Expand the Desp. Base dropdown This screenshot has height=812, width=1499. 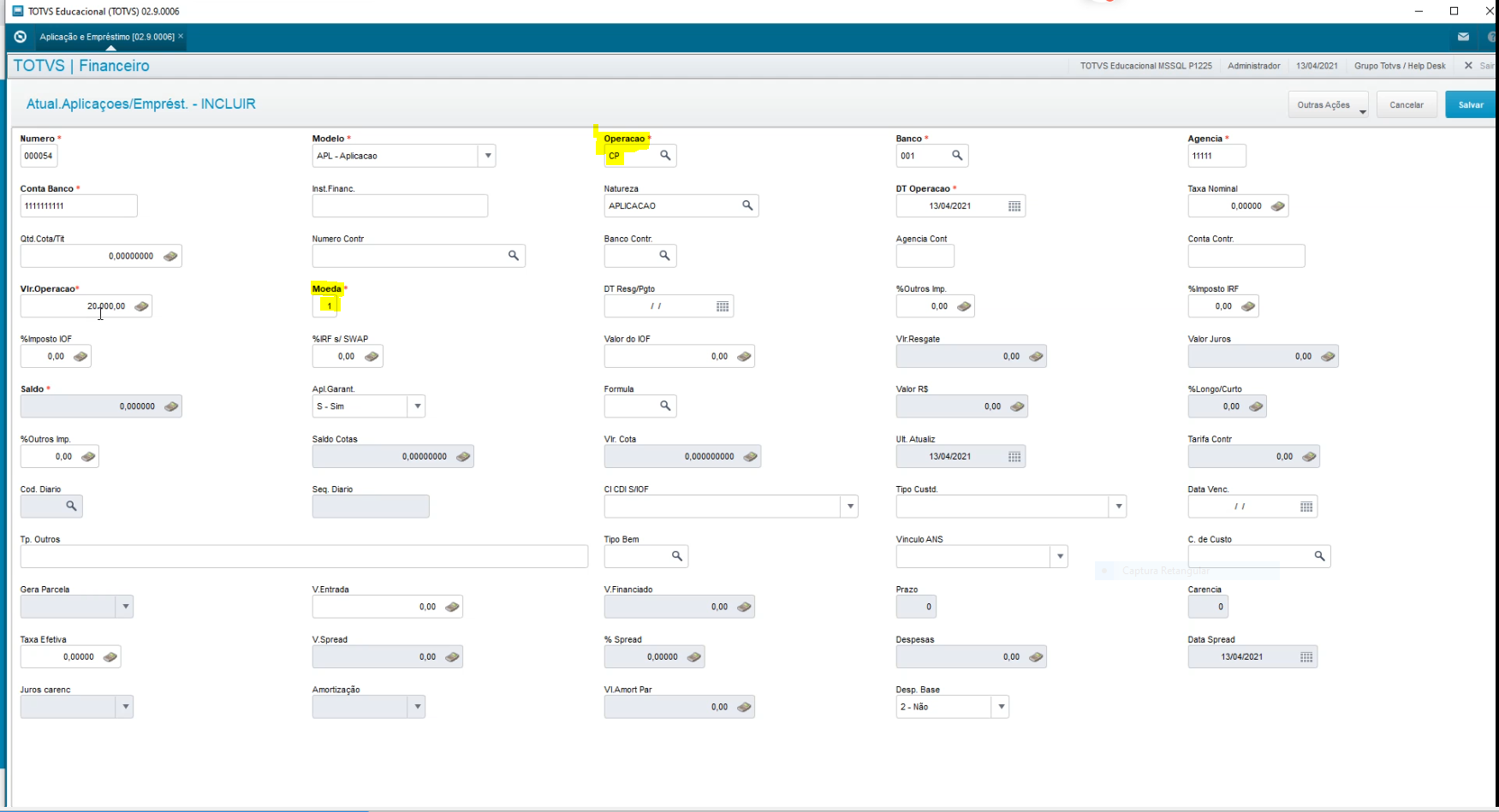(x=1001, y=707)
